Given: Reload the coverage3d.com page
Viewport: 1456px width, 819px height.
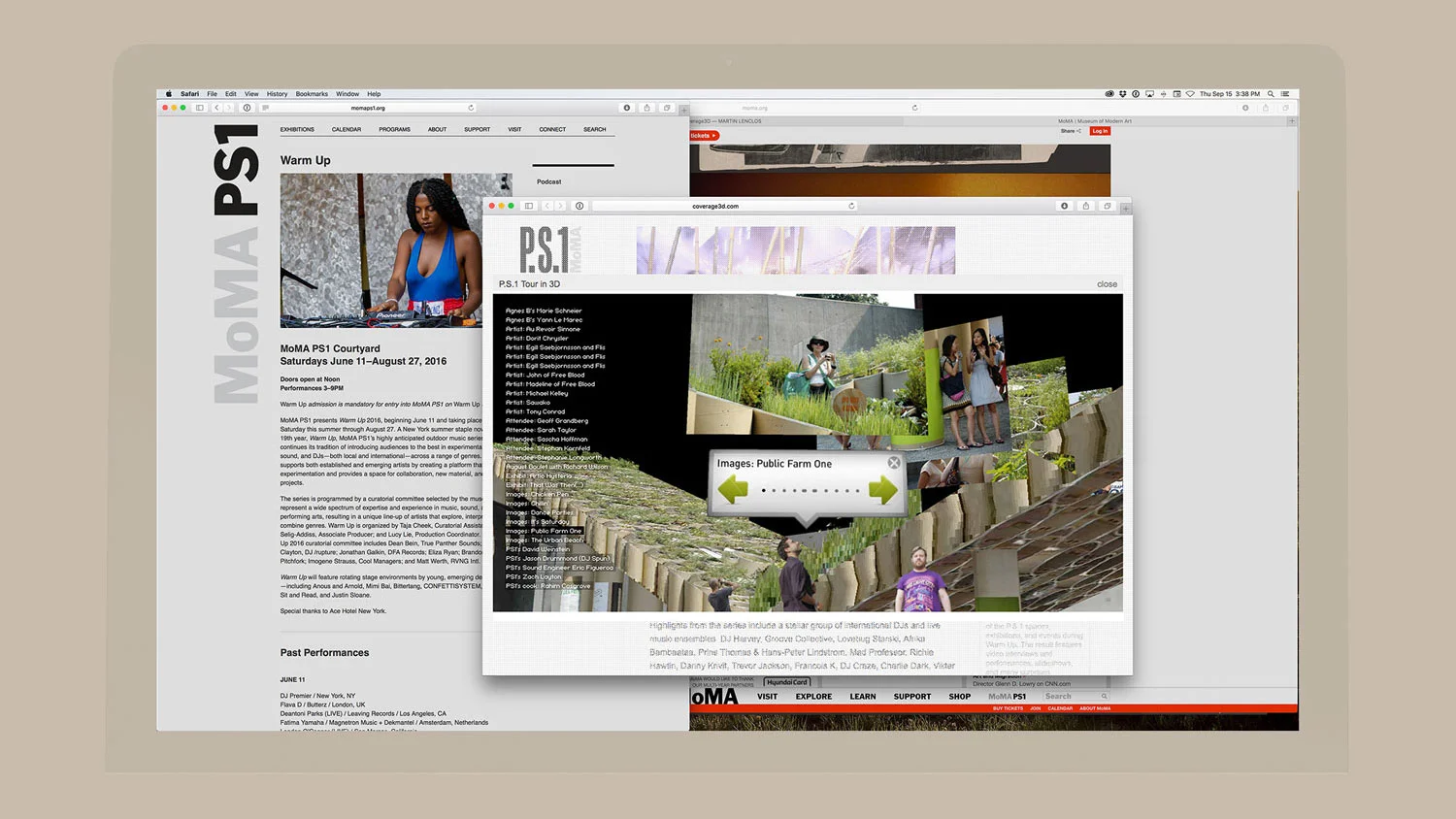Looking at the screenshot, I should coord(851,206).
